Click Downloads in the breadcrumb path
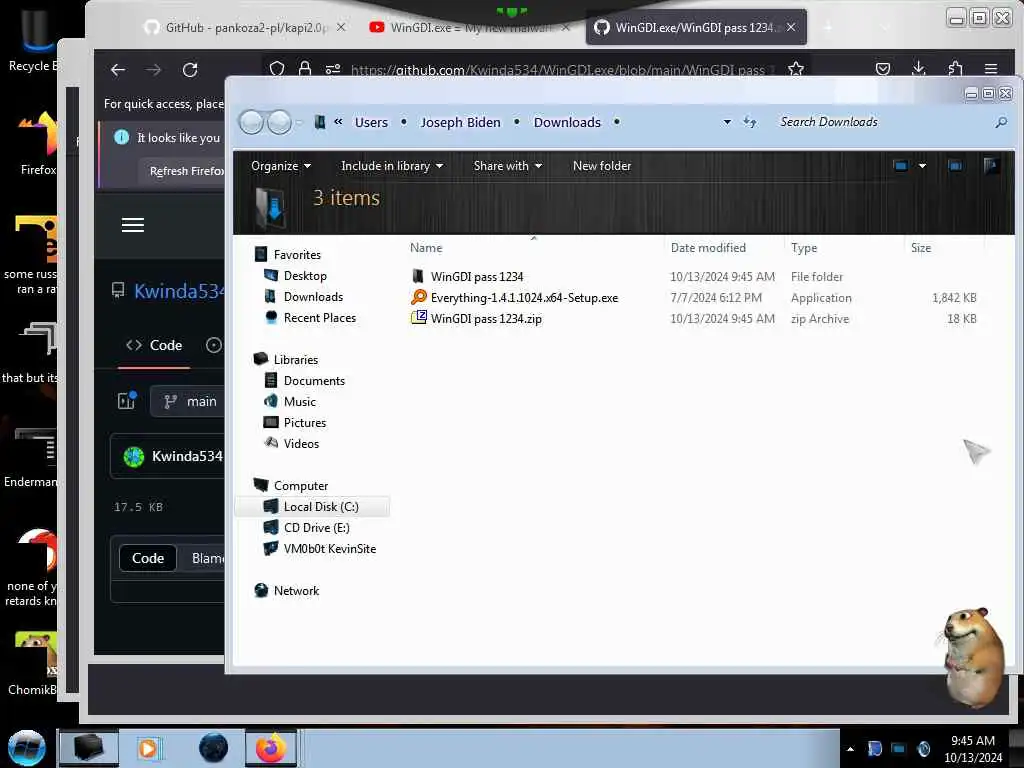 pos(567,122)
